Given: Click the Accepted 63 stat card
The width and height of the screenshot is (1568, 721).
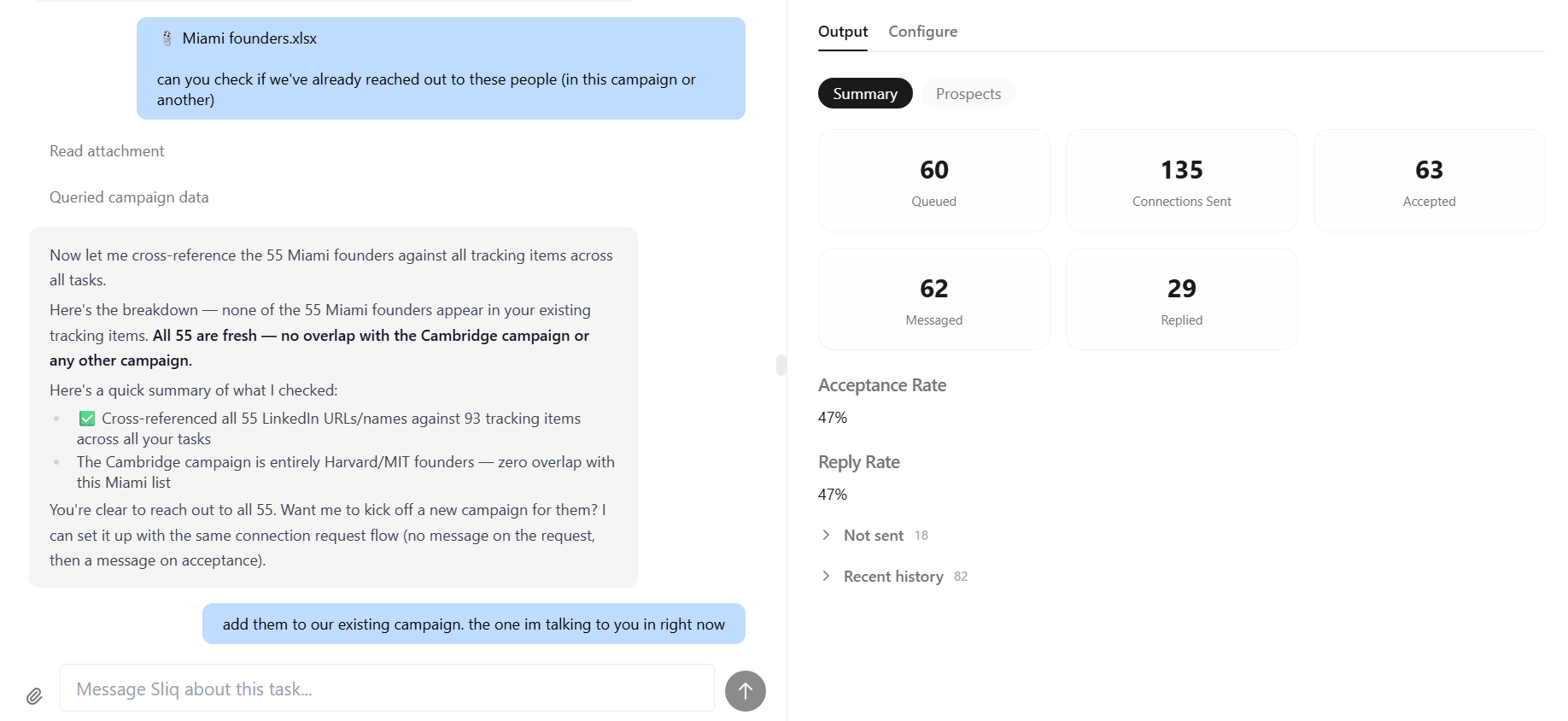Looking at the screenshot, I should 1429,180.
